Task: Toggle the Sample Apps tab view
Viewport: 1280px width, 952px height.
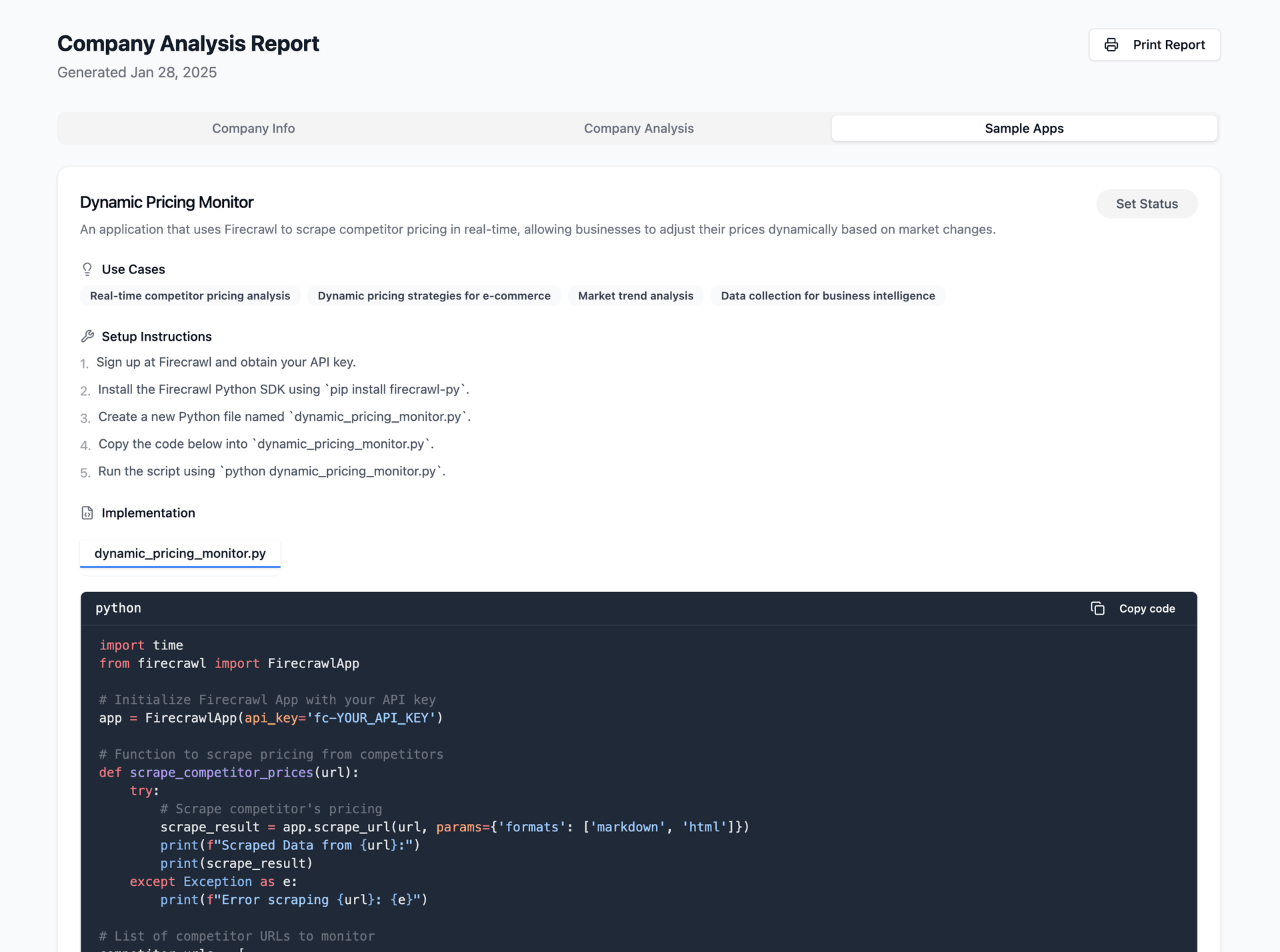Action: (1024, 128)
